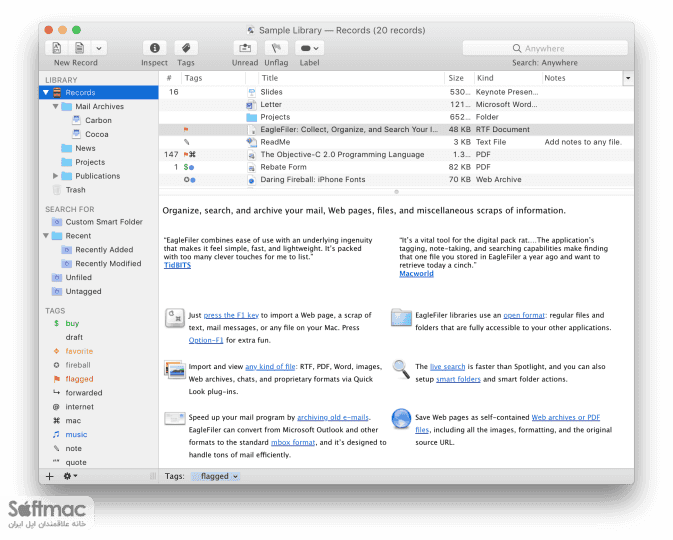Image resolution: width=673 pixels, height=540 pixels.
Task: Select the music tag
Action: [76, 434]
